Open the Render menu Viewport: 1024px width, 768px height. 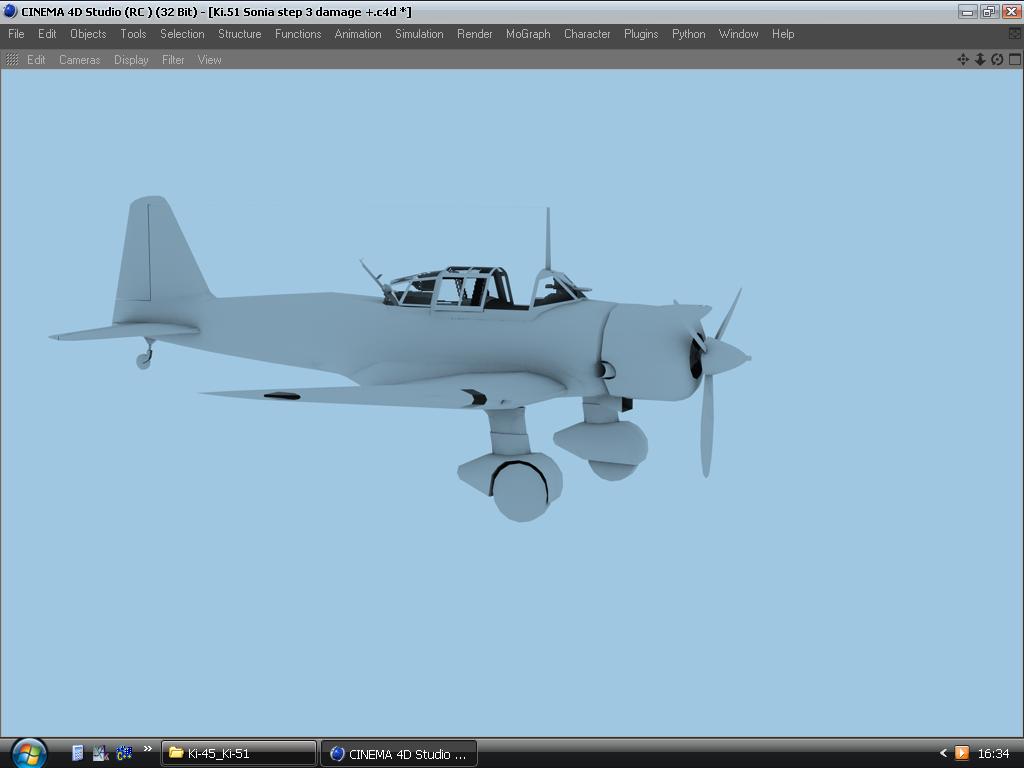474,34
